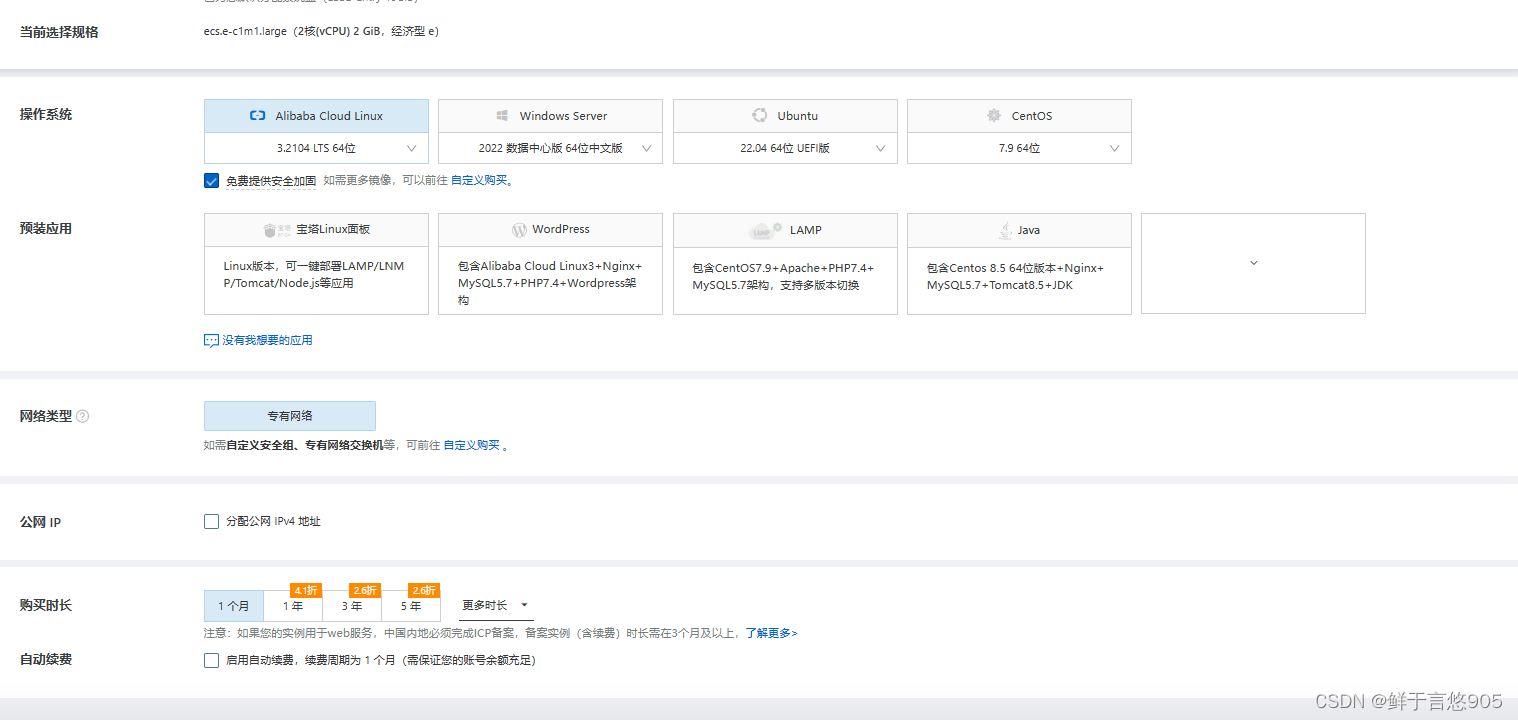Choose the Java preinstalled app description
Screen dimensions: 1518x720
coord(1015,276)
